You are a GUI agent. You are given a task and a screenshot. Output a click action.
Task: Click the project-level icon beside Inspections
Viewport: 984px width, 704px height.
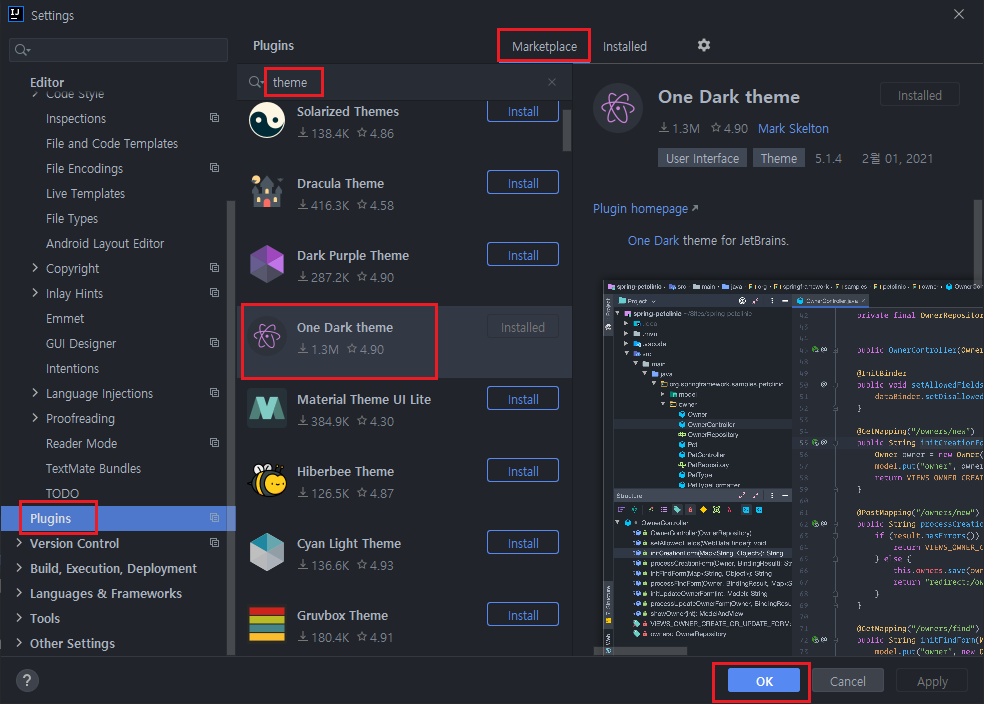tap(215, 118)
